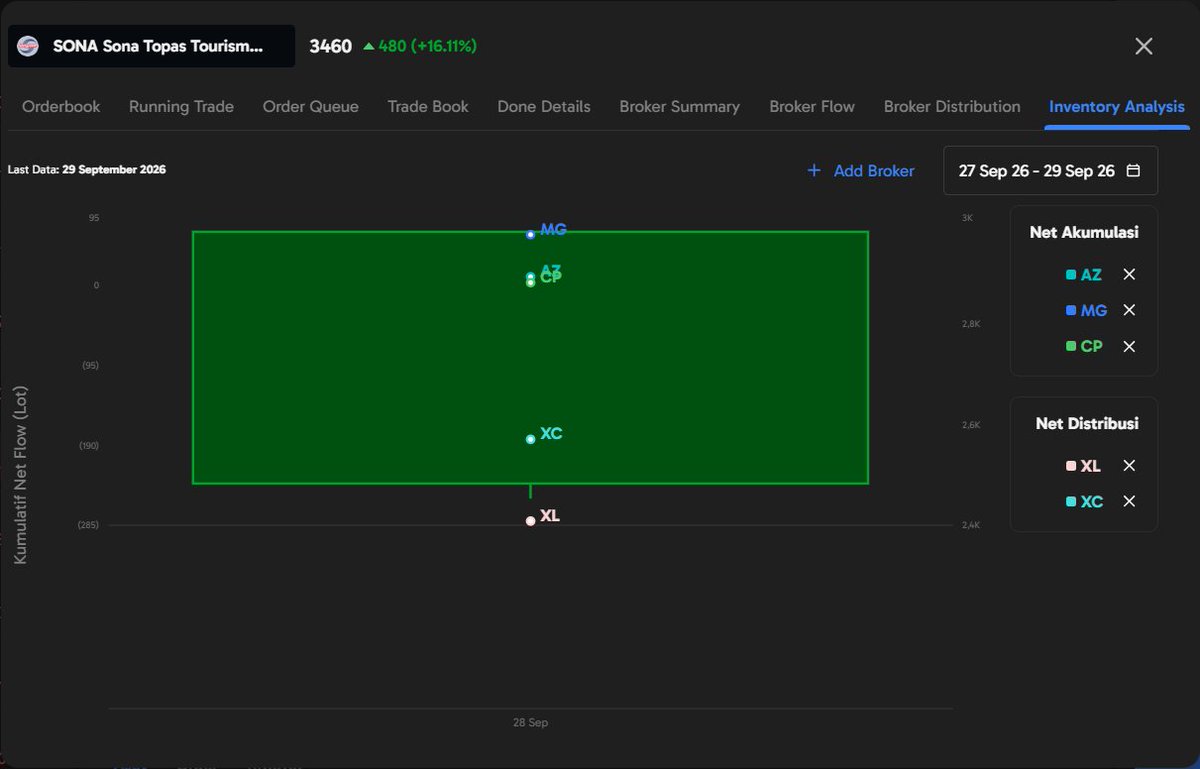Image resolution: width=1200 pixels, height=769 pixels.
Task: Click the CP green color swatch
Action: point(1071,347)
